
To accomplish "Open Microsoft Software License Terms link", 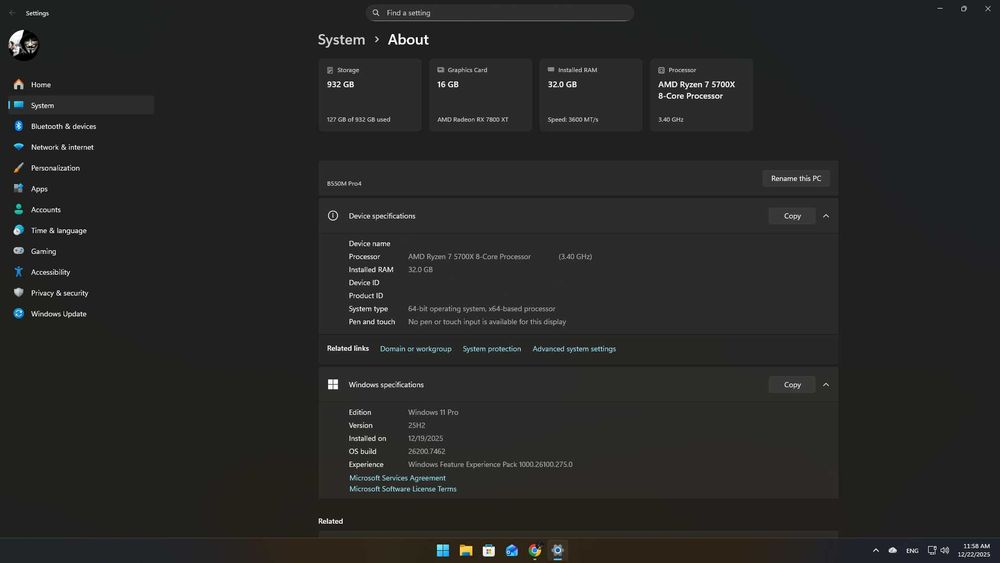I will click(402, 489).
